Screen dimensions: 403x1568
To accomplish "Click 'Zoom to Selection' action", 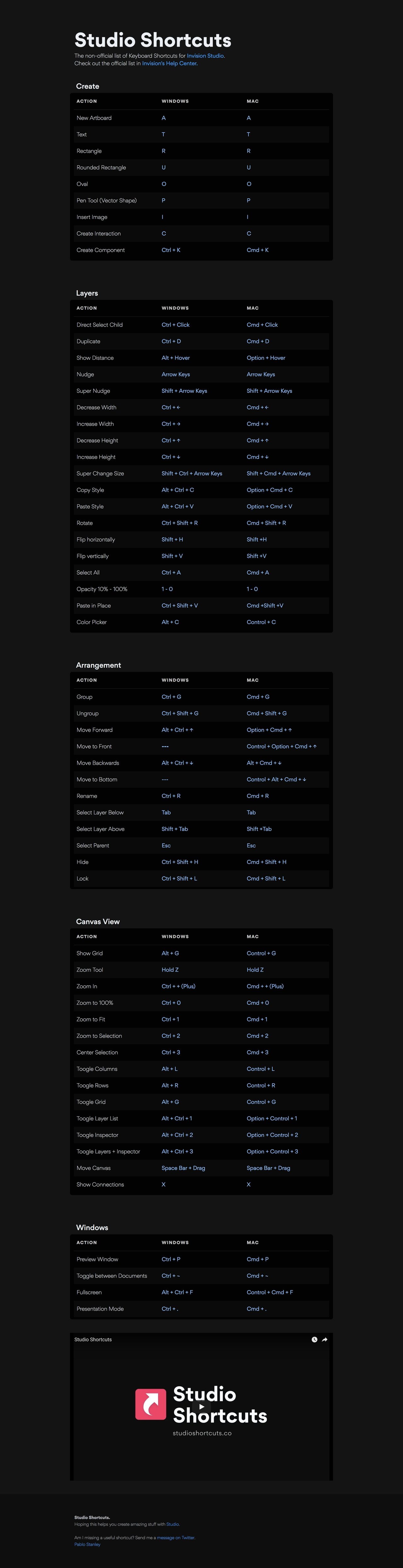I will tap(99, 1036).
